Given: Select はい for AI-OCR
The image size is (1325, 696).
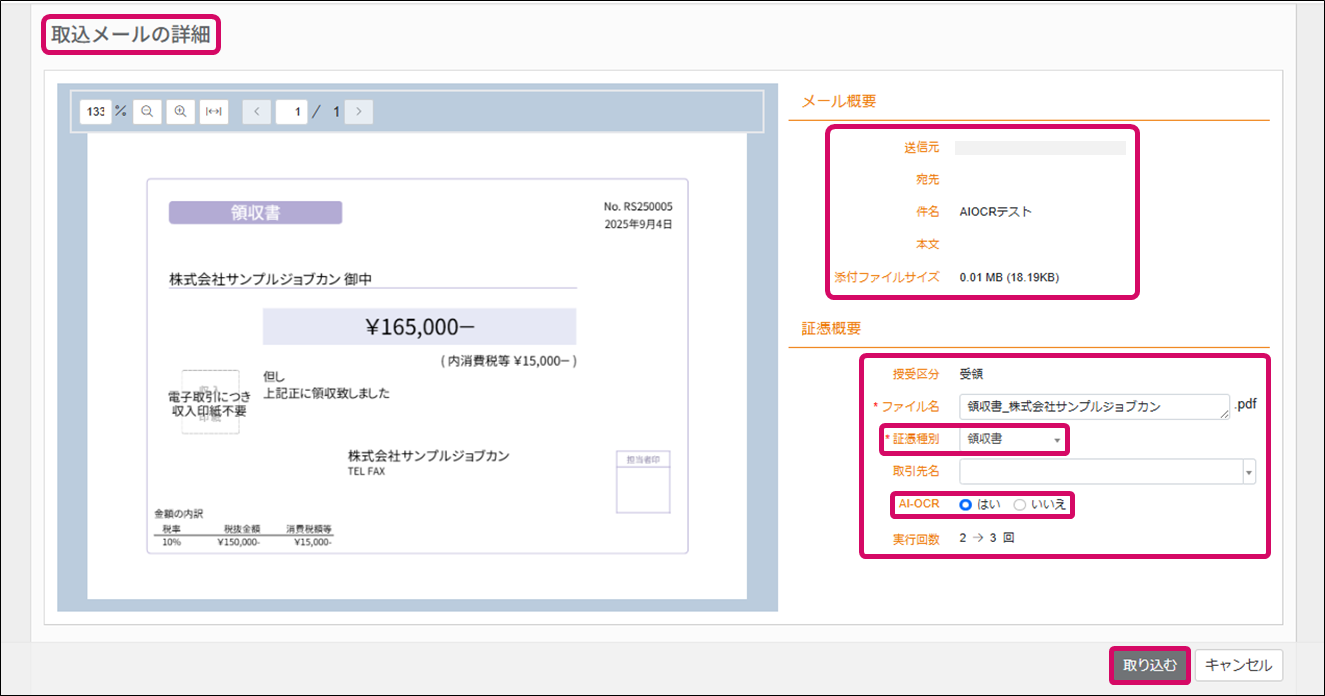Looking at the screenshot, I should tap(966, 505).
